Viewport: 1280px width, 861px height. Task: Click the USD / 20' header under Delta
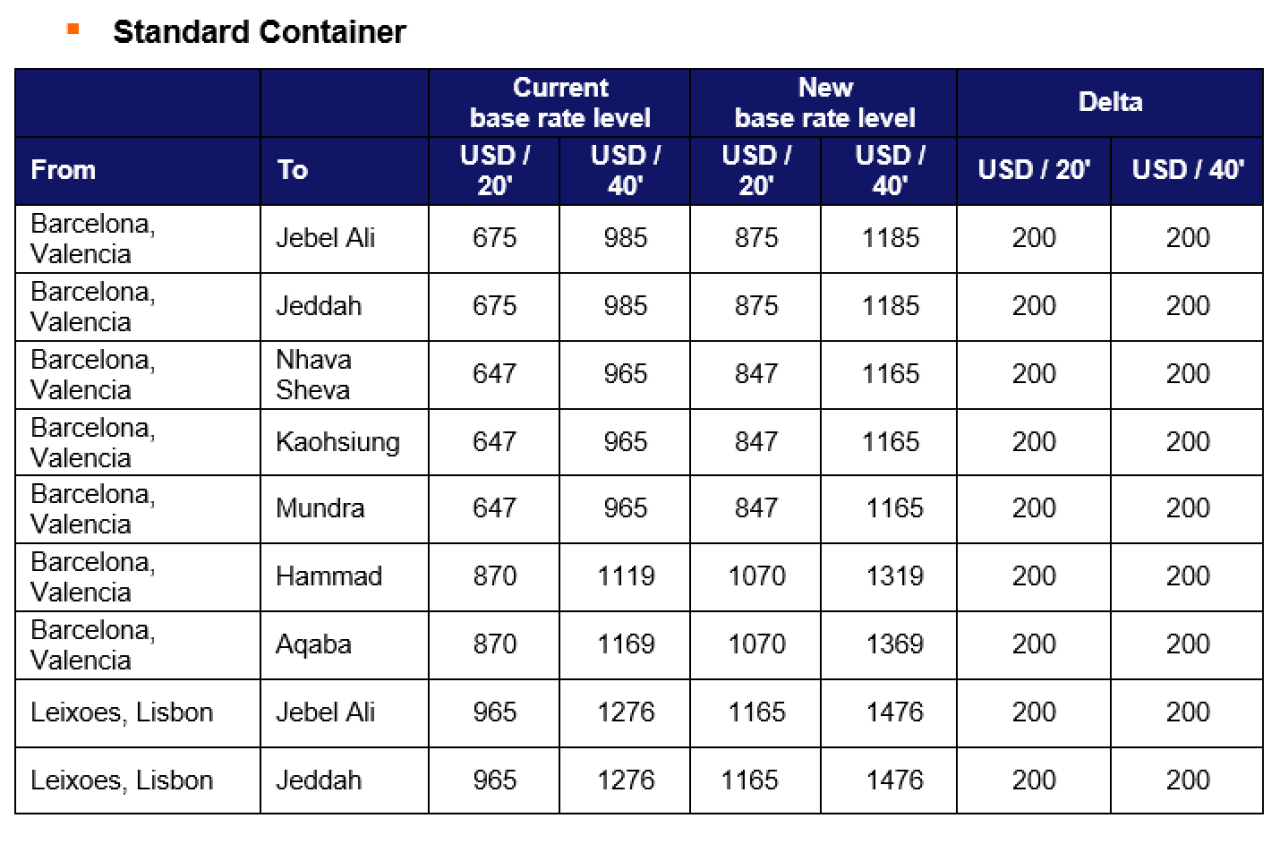pos(1034,169)
